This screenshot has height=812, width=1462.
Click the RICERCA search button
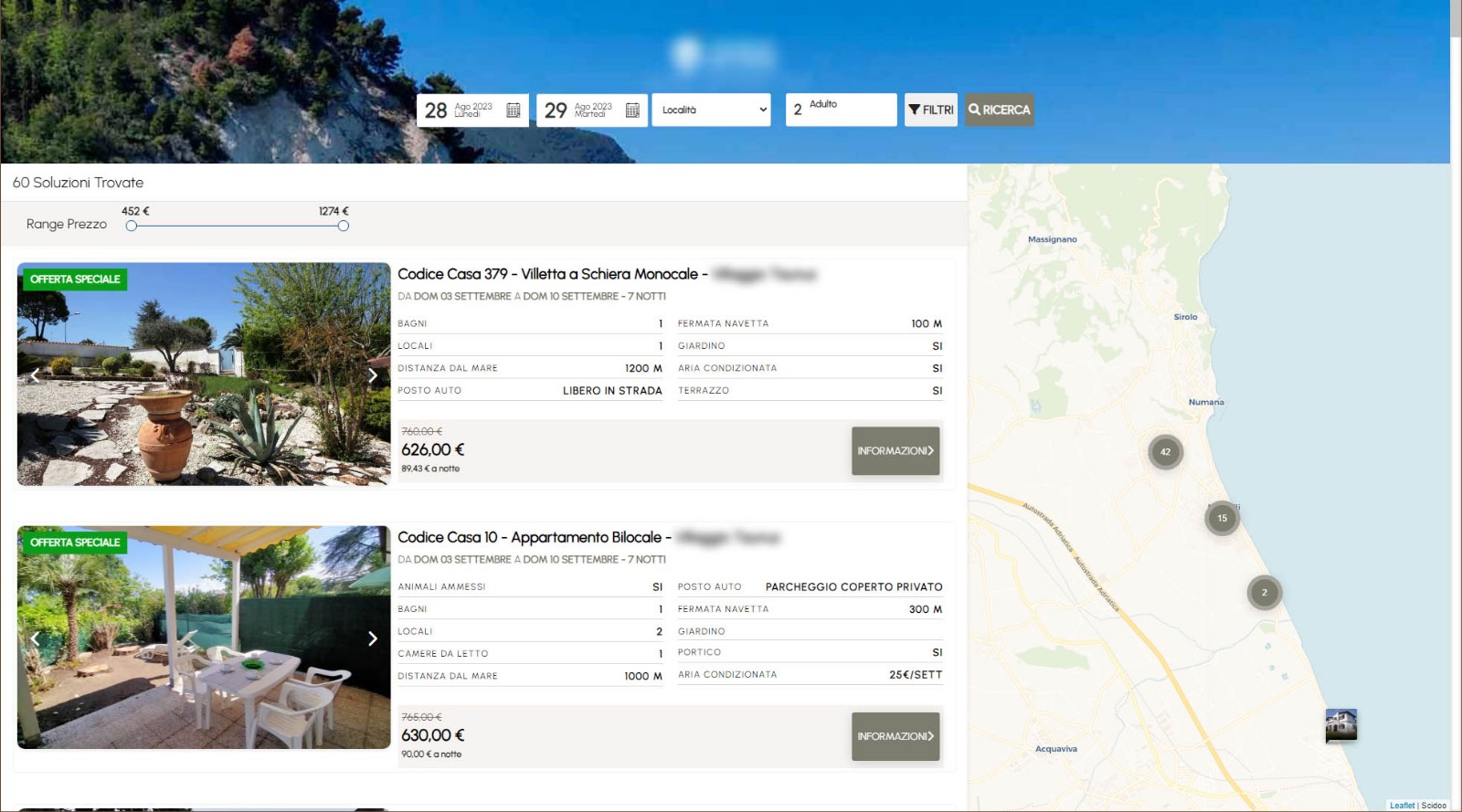1000,110
